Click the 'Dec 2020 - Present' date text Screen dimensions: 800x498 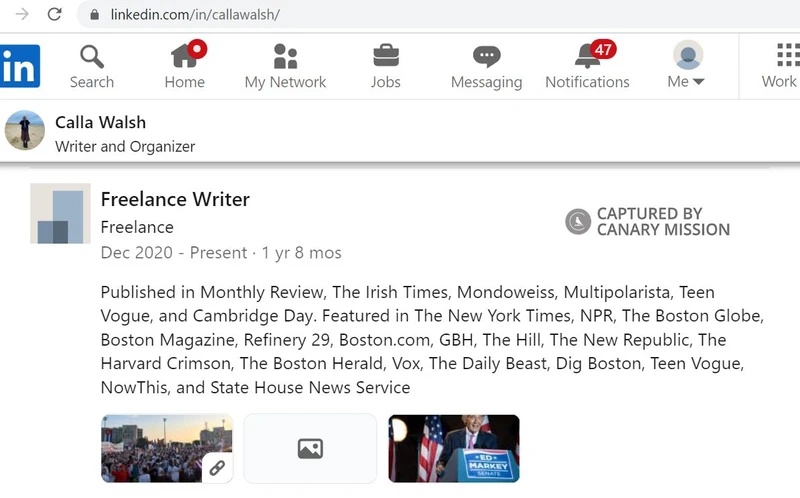click(173, 253)
